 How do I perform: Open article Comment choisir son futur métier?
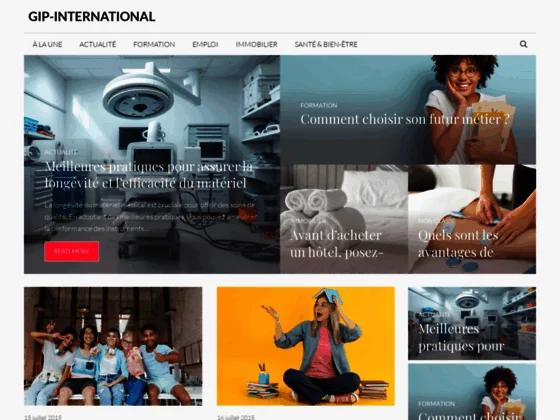click(405, 119)
